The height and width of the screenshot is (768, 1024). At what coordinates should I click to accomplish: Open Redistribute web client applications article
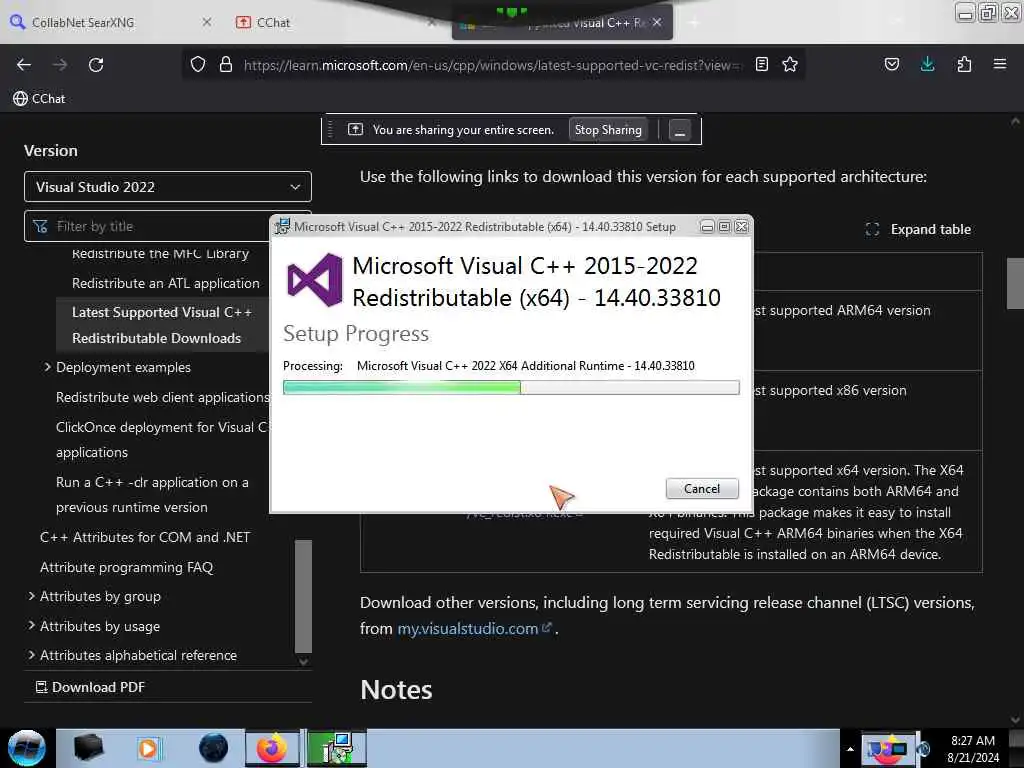point(162,397)
